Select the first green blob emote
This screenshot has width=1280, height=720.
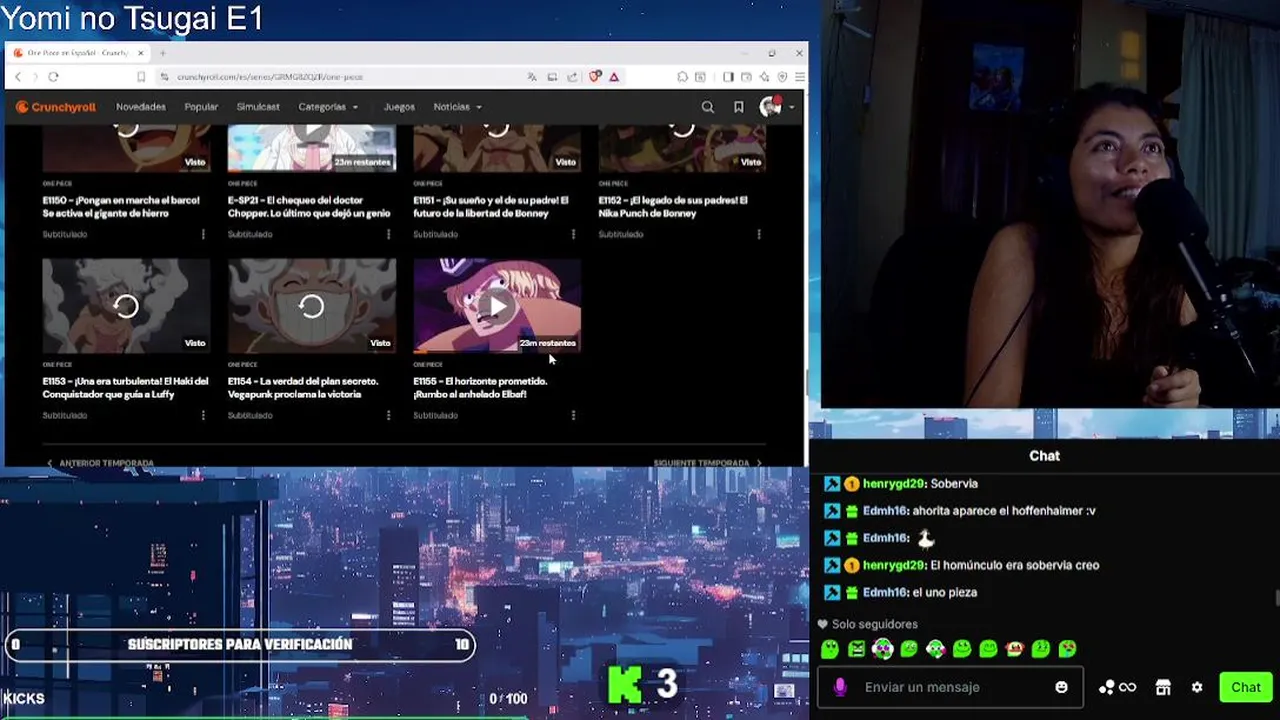click(x=829, y=649)
